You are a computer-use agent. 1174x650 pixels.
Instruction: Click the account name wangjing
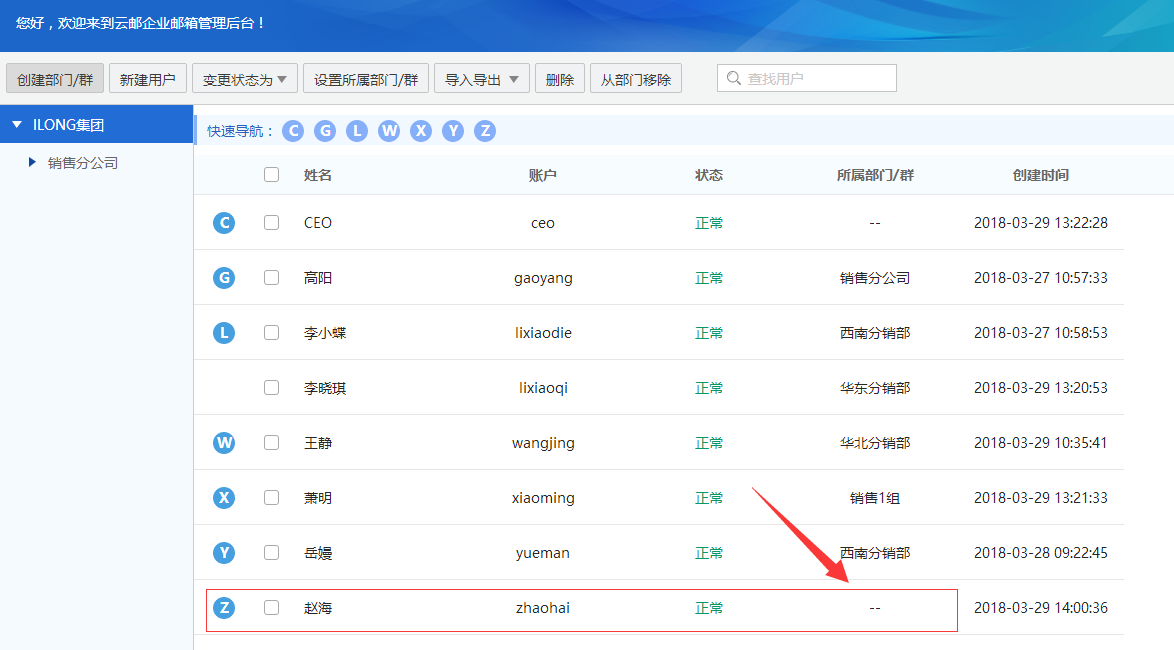tap(543, 443)
